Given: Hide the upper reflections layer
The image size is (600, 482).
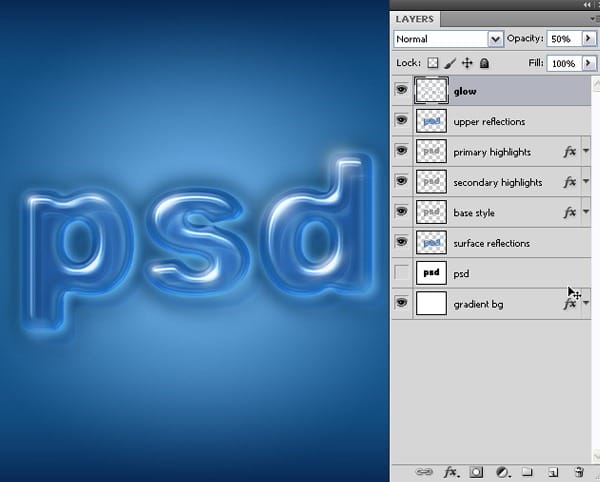Looking at the screenshot, I should click(401, 120).
